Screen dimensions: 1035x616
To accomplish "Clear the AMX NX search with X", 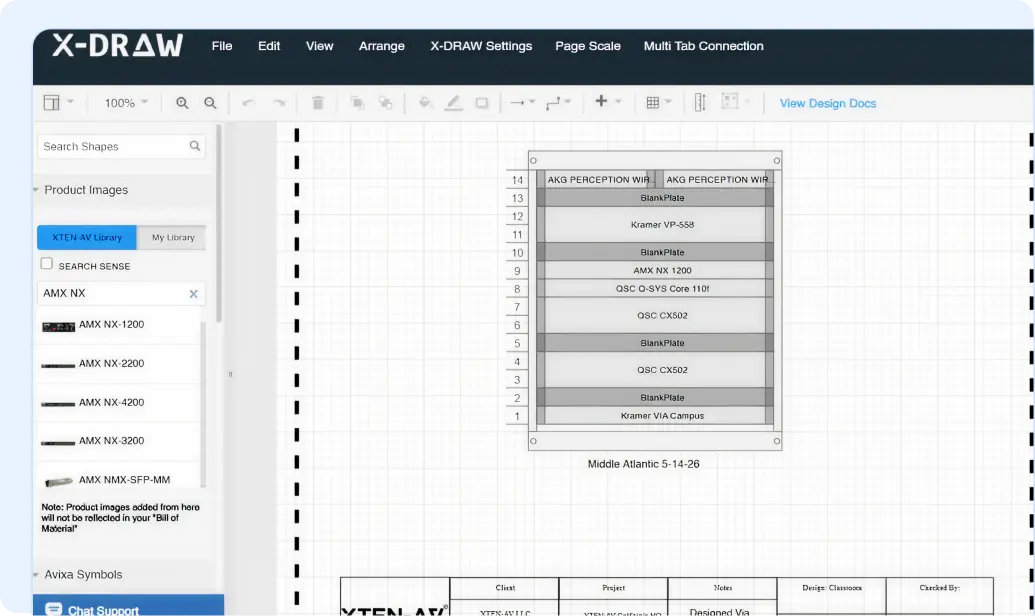I will coord(193,294).
